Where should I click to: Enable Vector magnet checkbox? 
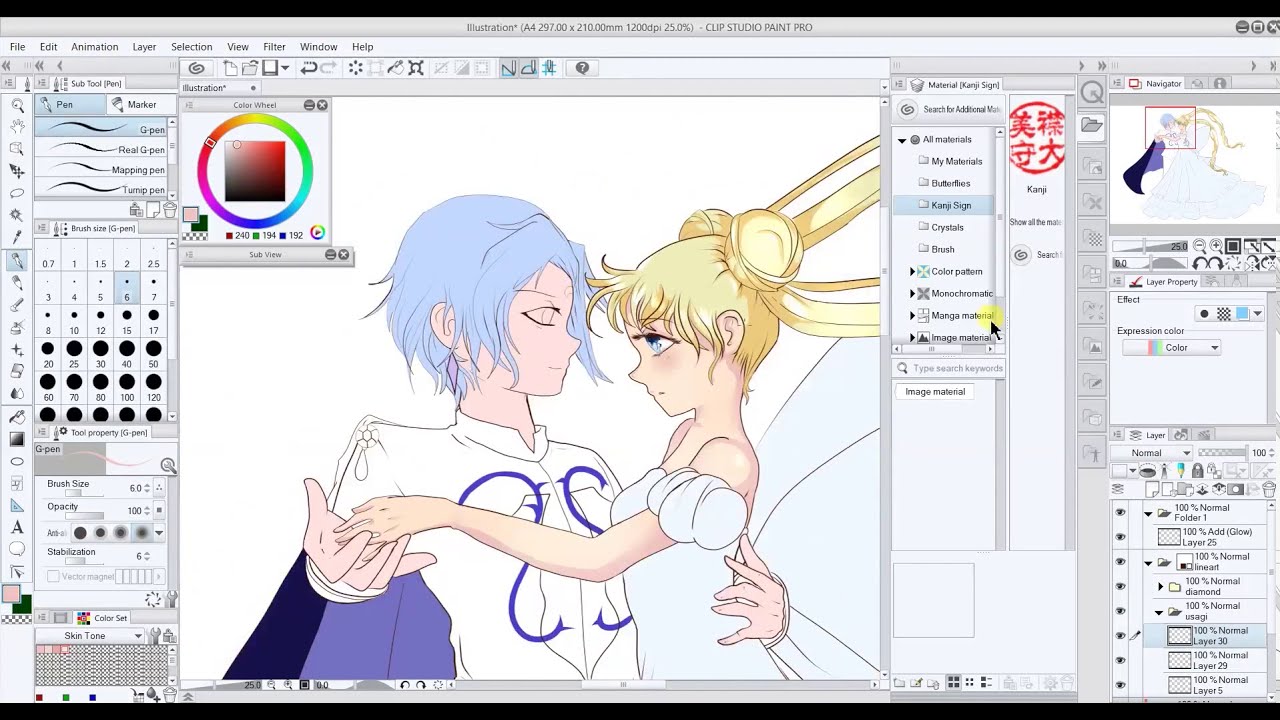[53, 576]
